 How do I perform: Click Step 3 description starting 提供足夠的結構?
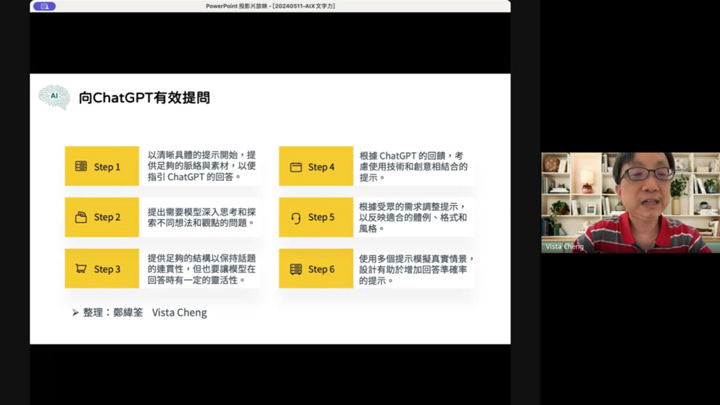pyautogui.click(x=202, y=269)
